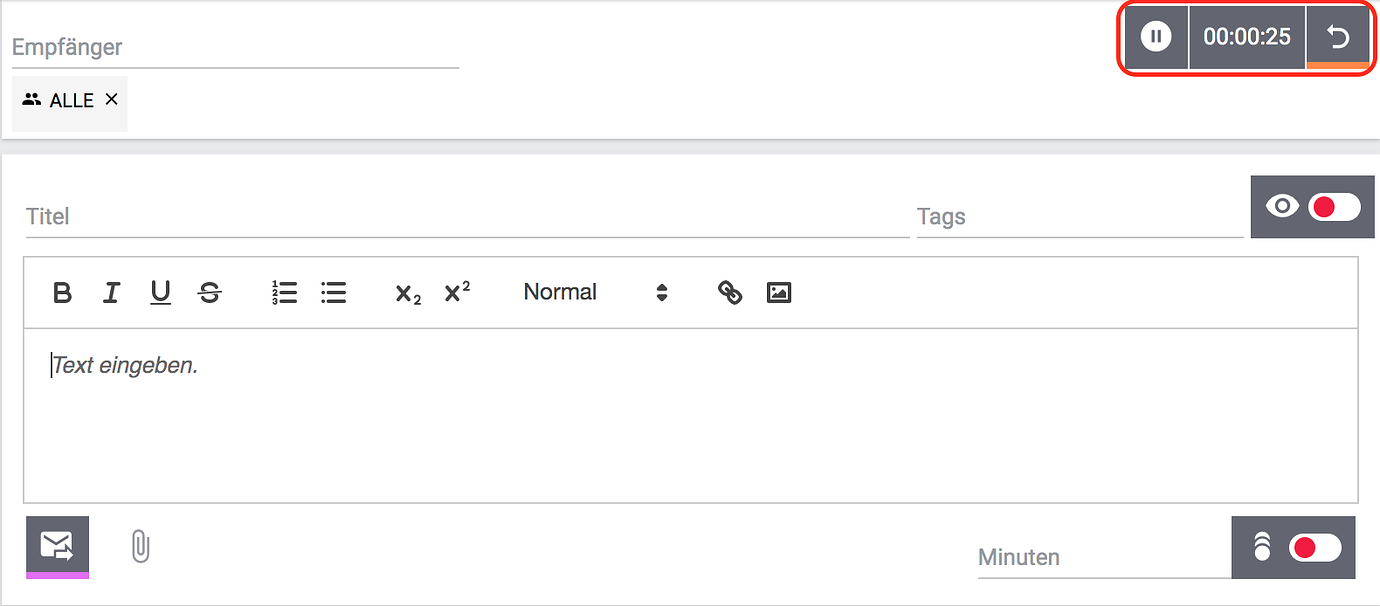Toggle the eye visibility switch
Viewport: 1380px width, 606px height.
click(x=1334, y=207)
